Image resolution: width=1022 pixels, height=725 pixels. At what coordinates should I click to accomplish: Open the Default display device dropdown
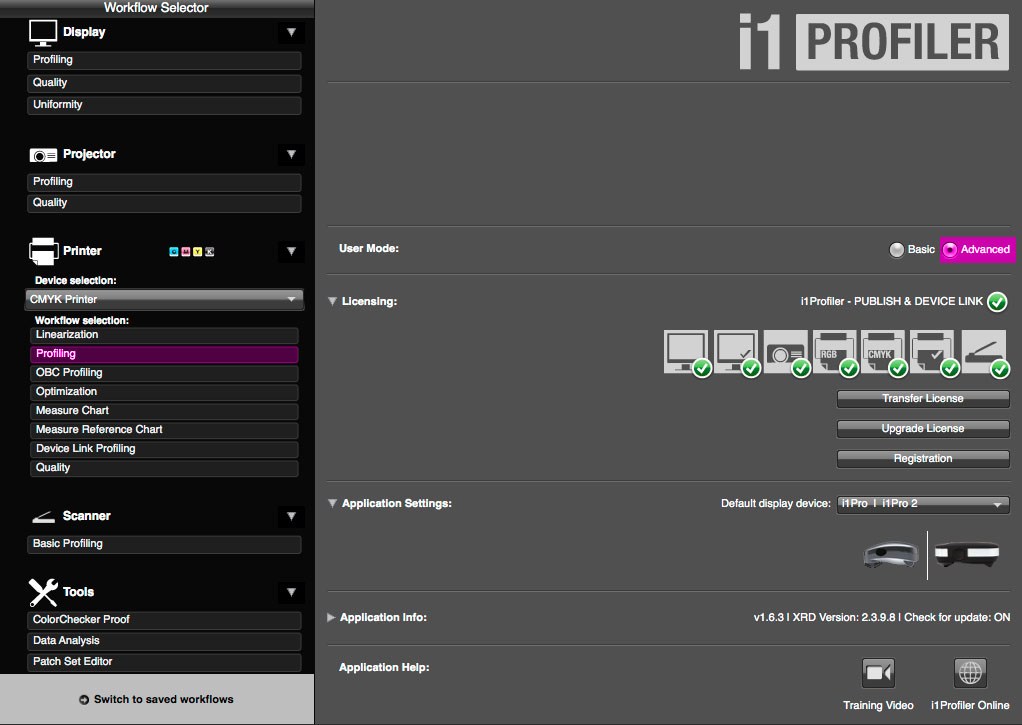(922, 505)
